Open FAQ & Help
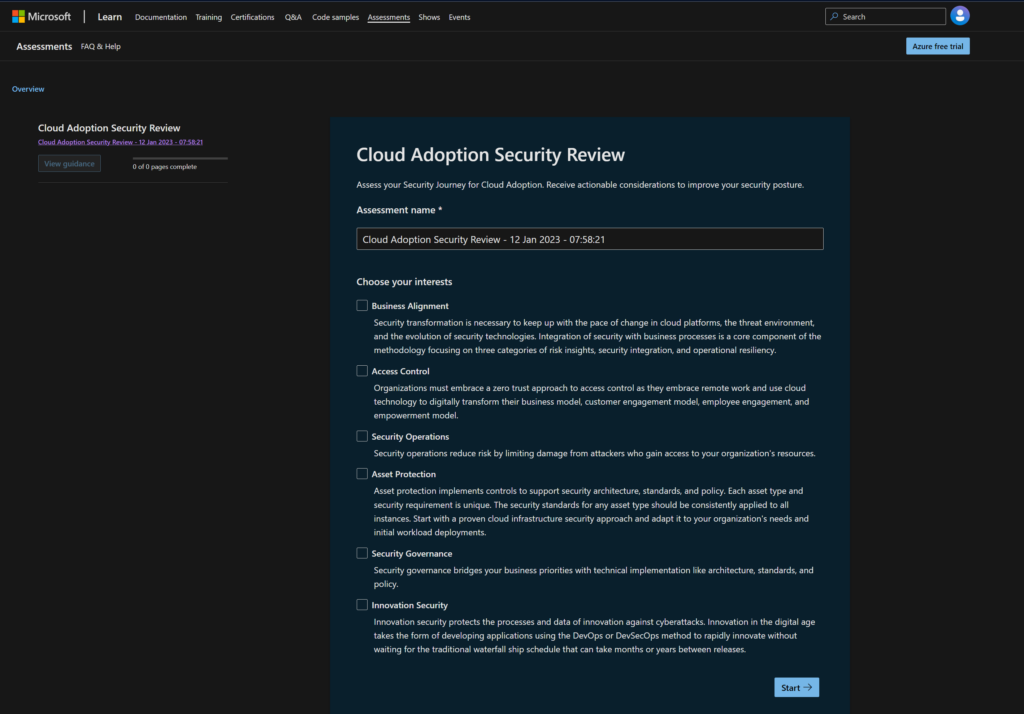Viewport: 1024px width, 714px height. tap(100, 46)
